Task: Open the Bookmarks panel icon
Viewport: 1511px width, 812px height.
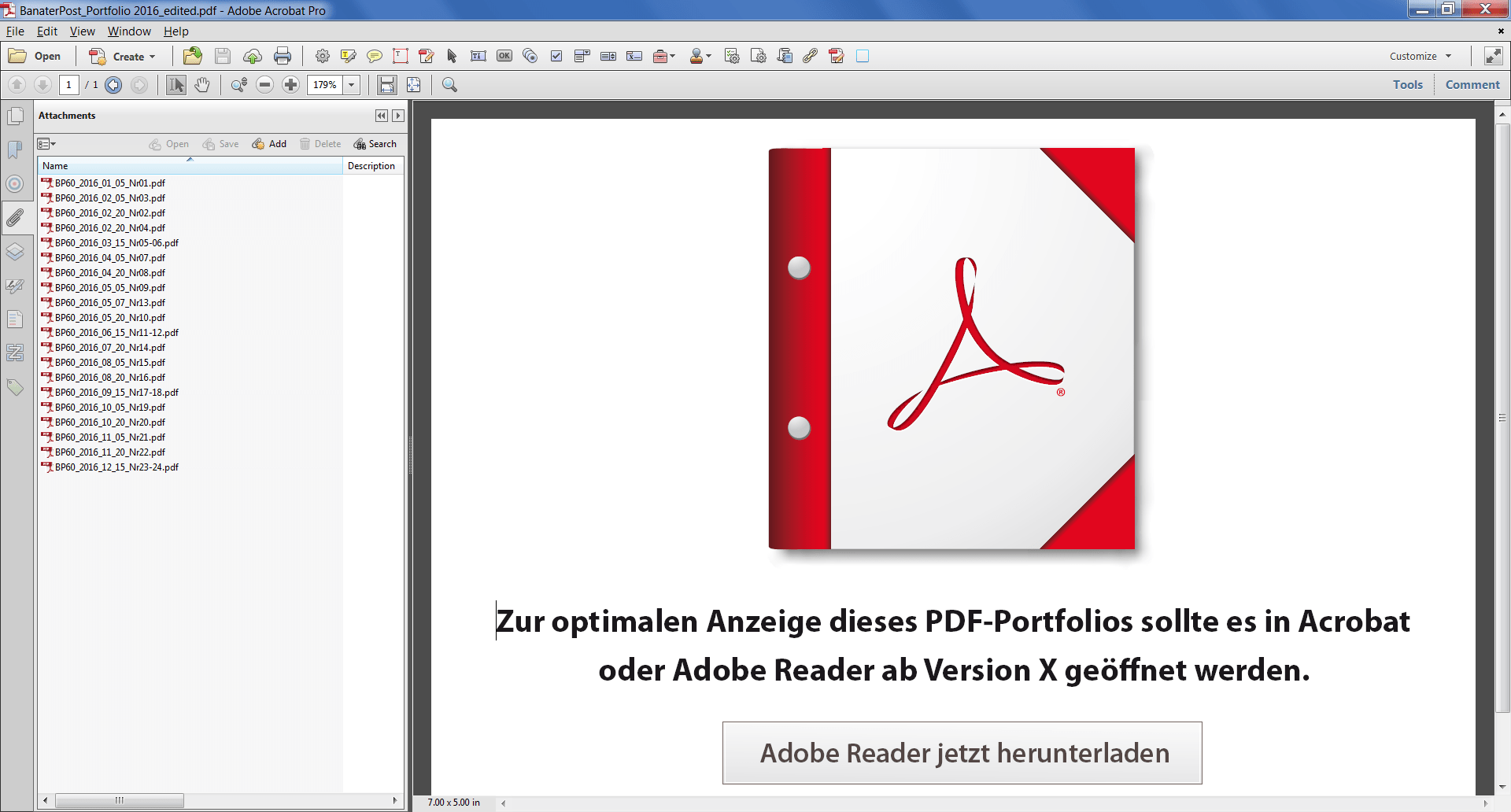Action: [16, 149]
